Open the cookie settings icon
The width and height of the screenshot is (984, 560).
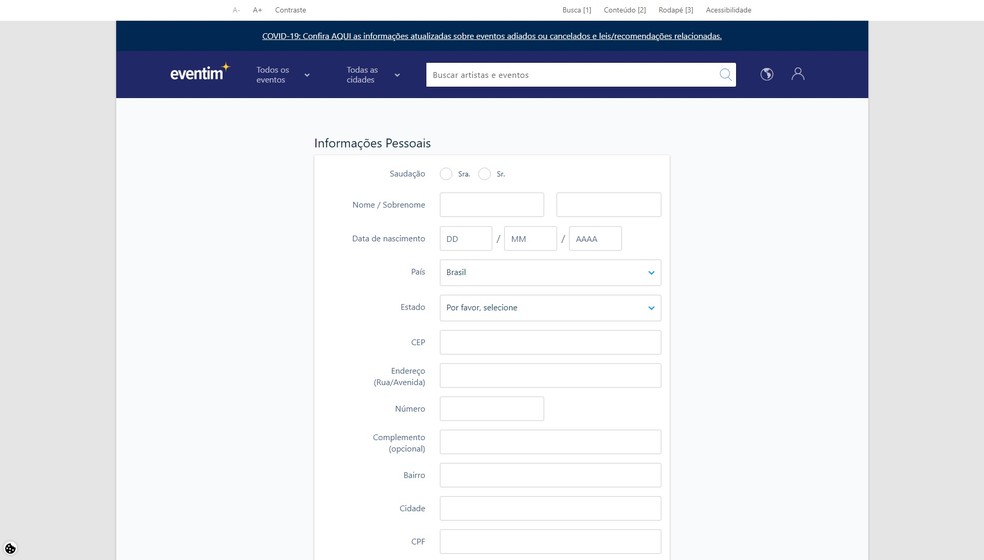click(x=10, y=548)
